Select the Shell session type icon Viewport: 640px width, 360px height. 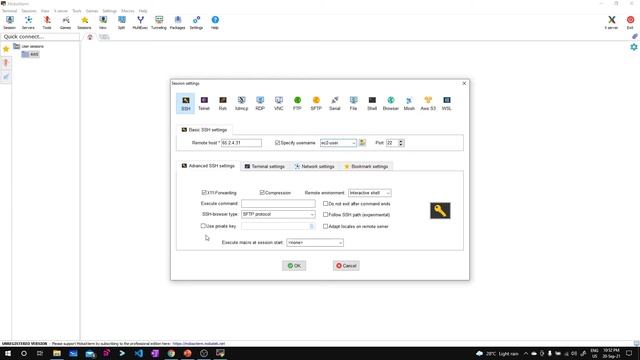[372, 103]
